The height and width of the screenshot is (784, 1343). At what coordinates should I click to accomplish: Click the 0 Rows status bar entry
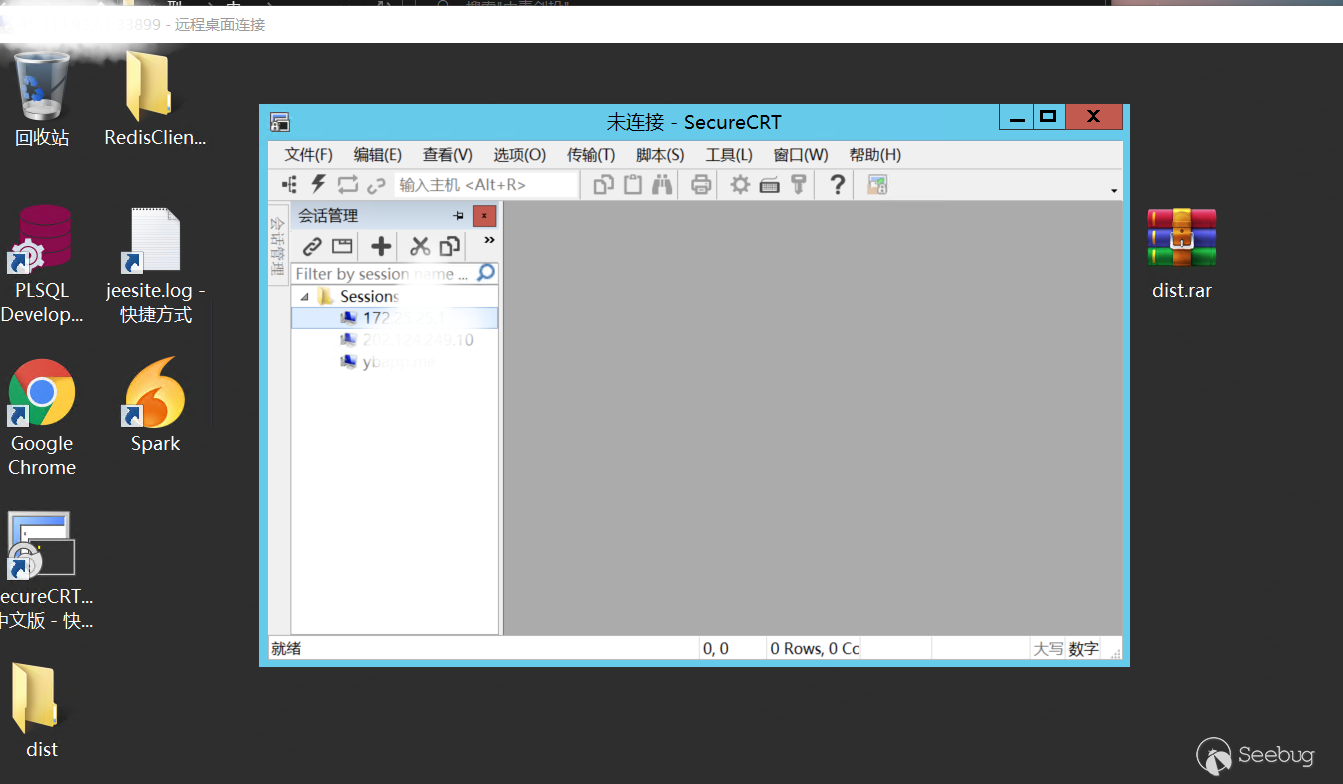[813, 649]
